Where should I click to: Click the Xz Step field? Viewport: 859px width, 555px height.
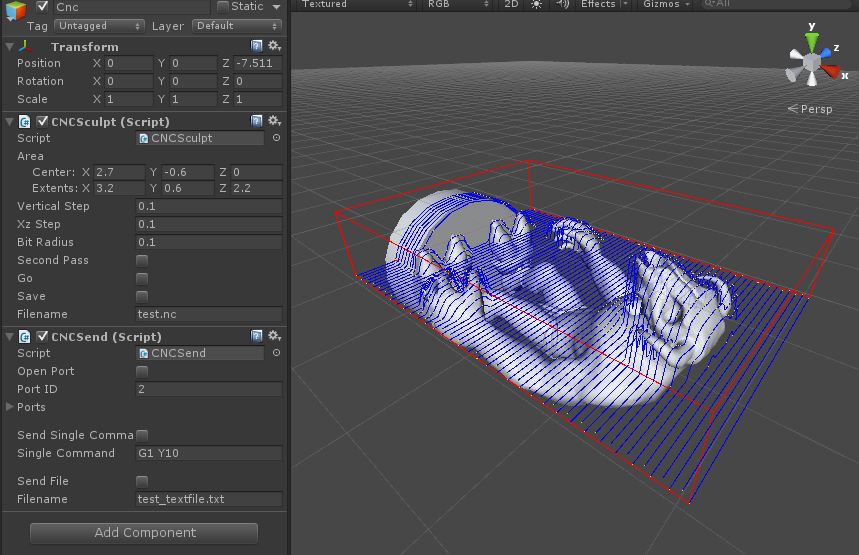pyautogui.click(x=209, y=224)
